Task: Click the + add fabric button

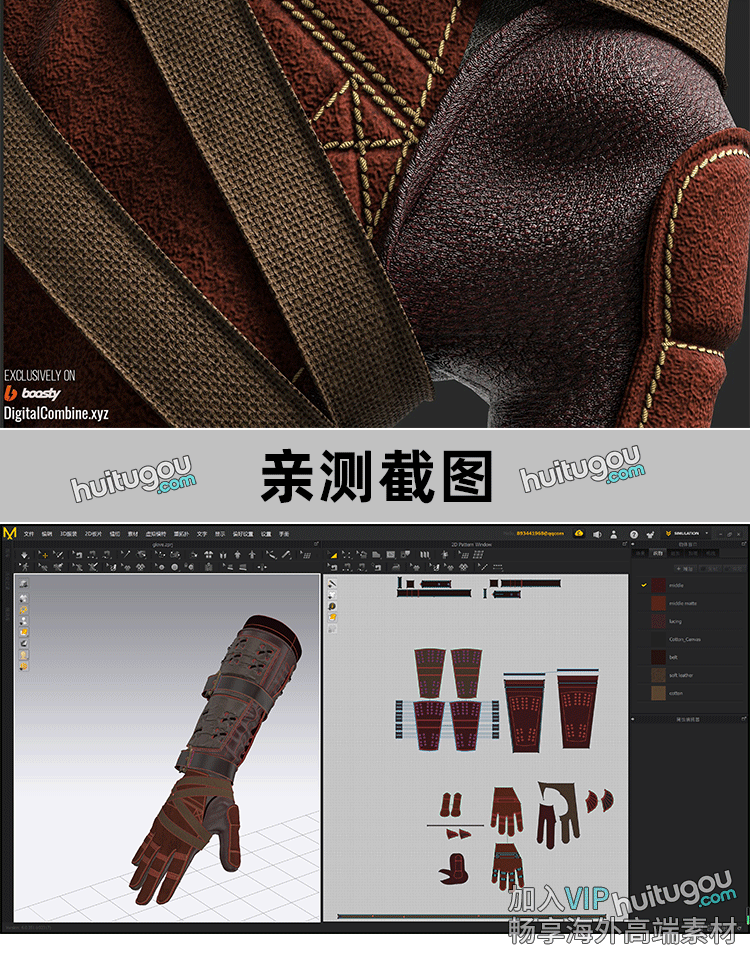Action: pyautogui.click(x=684, y=569)
